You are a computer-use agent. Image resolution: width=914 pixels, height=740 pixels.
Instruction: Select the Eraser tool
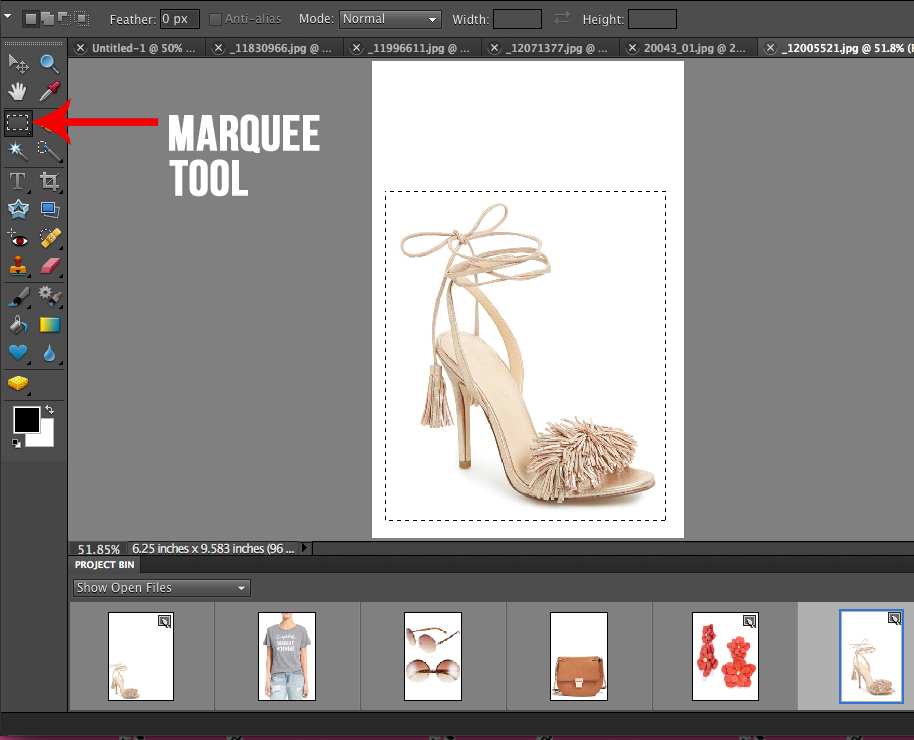point(48,266)
